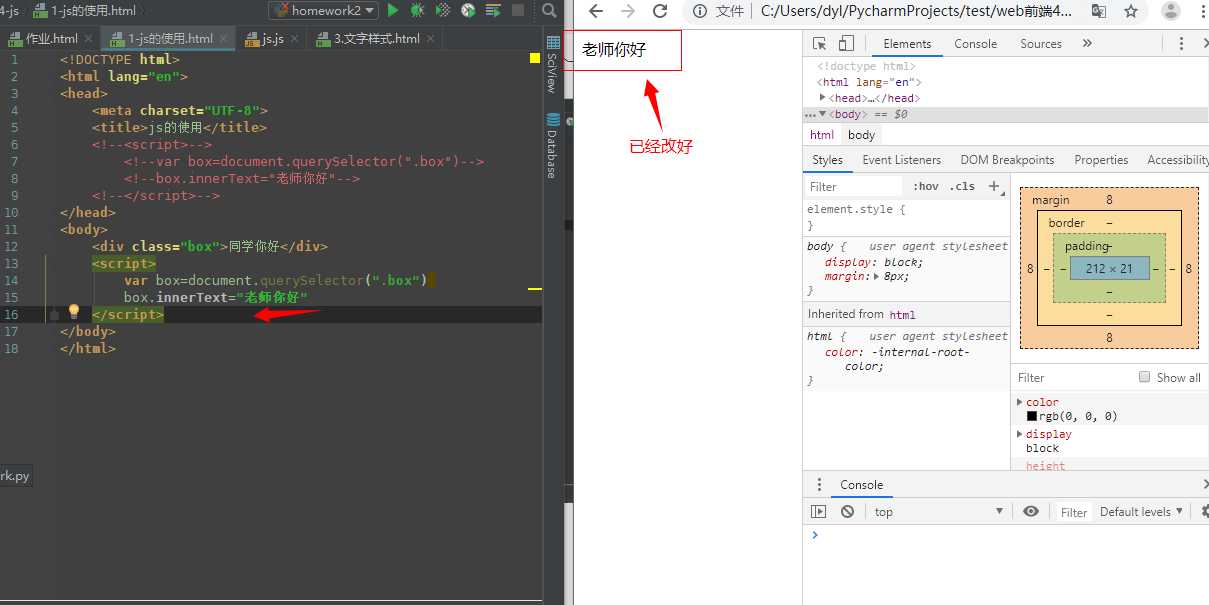Image resolution: width=1209 pixels, height=605 pixels.
Task: Run homework2 with the green play icon
Action: [x=392, y=10]
